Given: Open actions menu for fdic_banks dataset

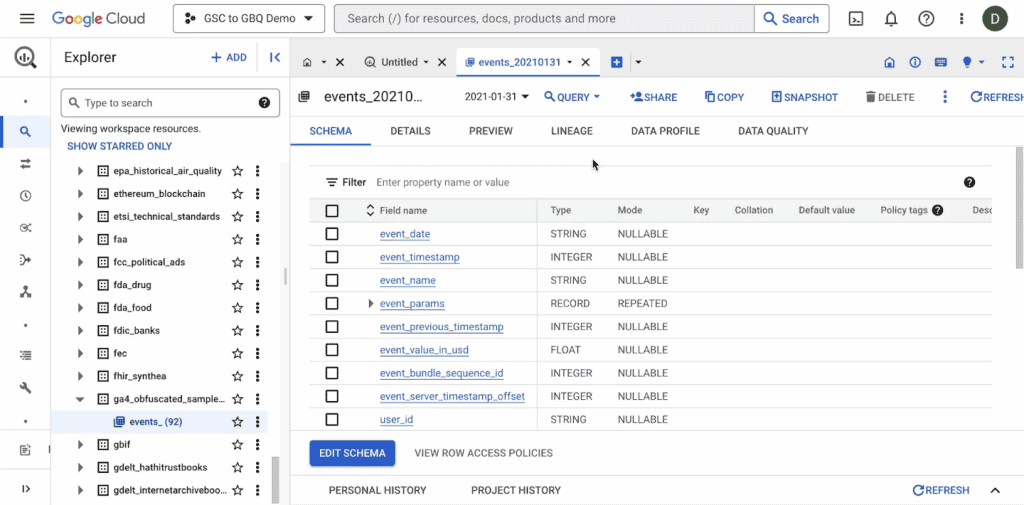Looking at the screenshot, I should (x=258, y=331).
